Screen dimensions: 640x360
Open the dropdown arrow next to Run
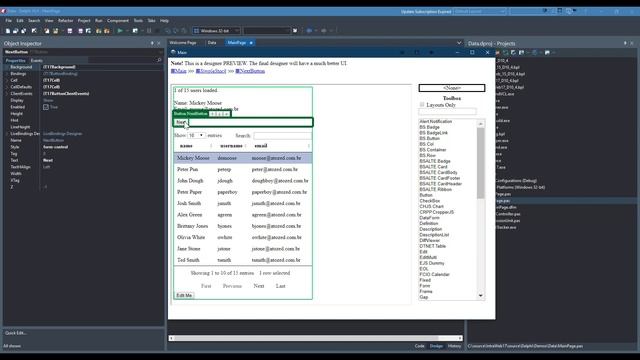127,31
